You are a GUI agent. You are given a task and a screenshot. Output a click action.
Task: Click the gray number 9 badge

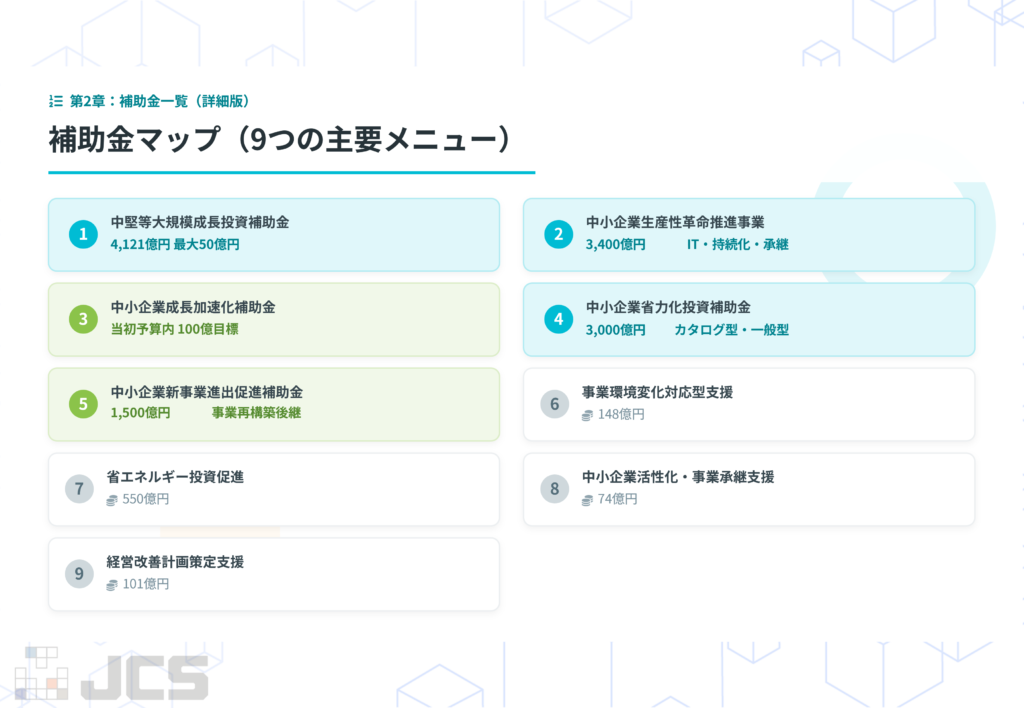pos(79,574)
